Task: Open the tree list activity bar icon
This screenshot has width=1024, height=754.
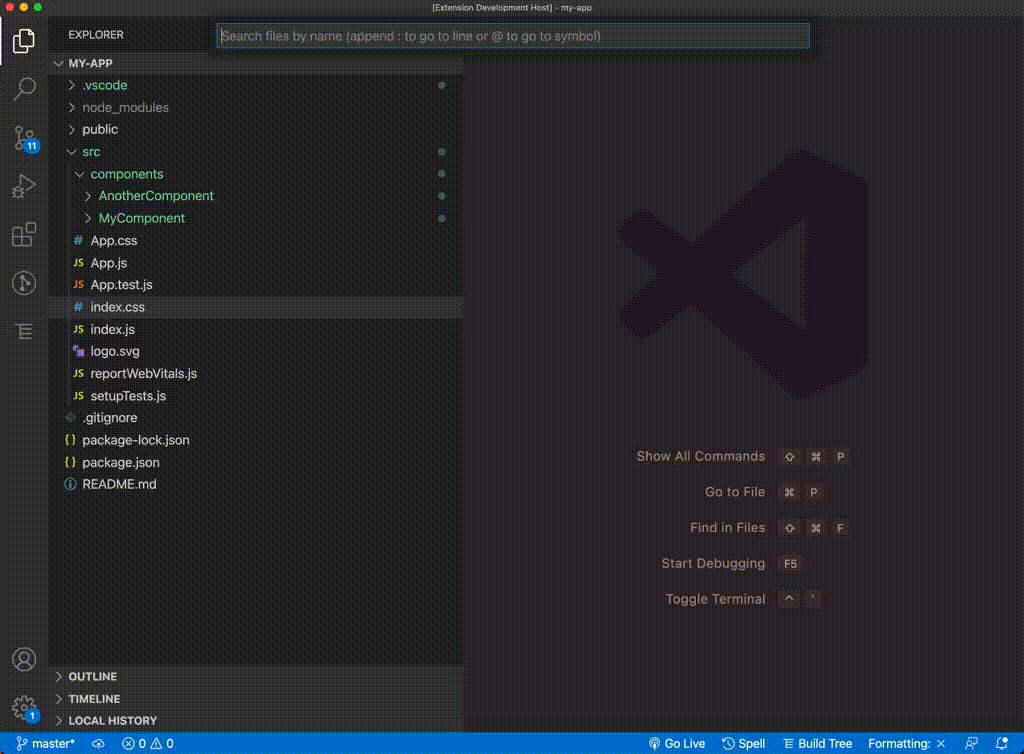Action: tap(24, 332)
